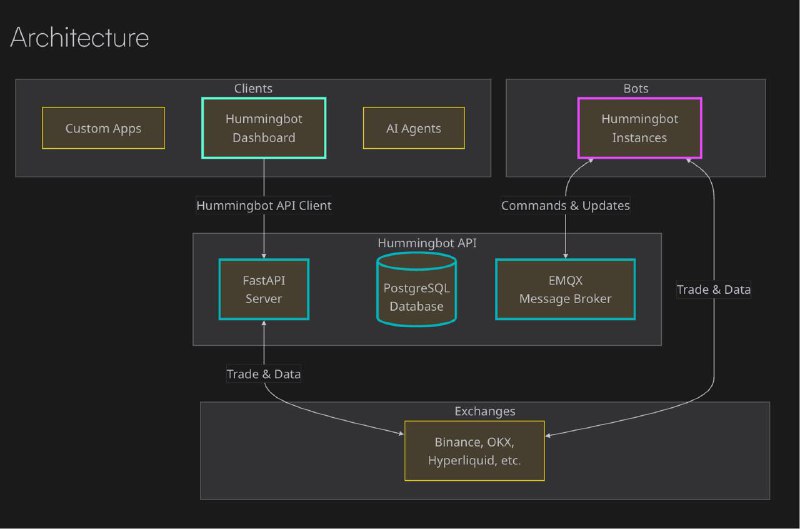Click Trade & Data label below FastAPI Server
Image resolution: width=800 pixels, height=529 pixels.
pyautogui.click(x=264, y=373)
